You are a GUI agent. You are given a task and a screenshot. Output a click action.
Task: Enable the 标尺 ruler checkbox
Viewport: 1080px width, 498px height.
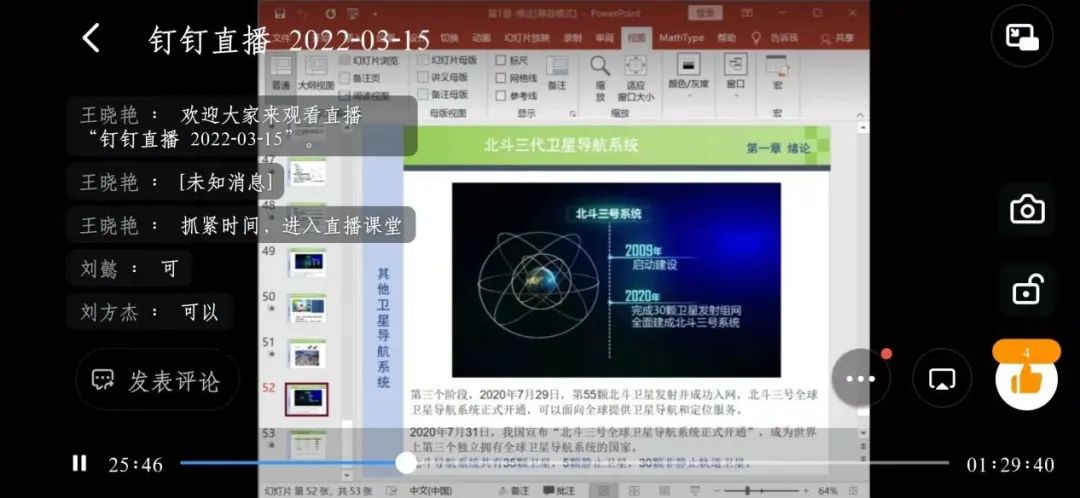coord(502,60)
